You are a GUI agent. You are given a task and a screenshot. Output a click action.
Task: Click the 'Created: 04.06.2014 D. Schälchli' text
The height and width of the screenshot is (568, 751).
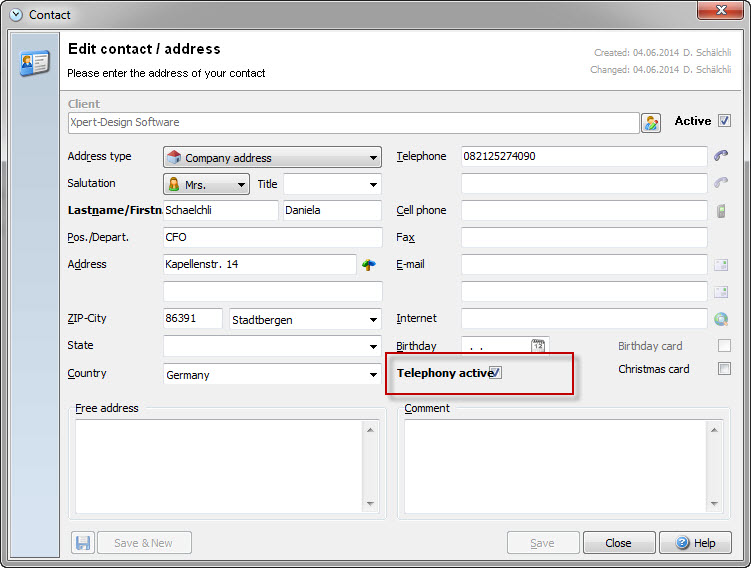(662, 52)
